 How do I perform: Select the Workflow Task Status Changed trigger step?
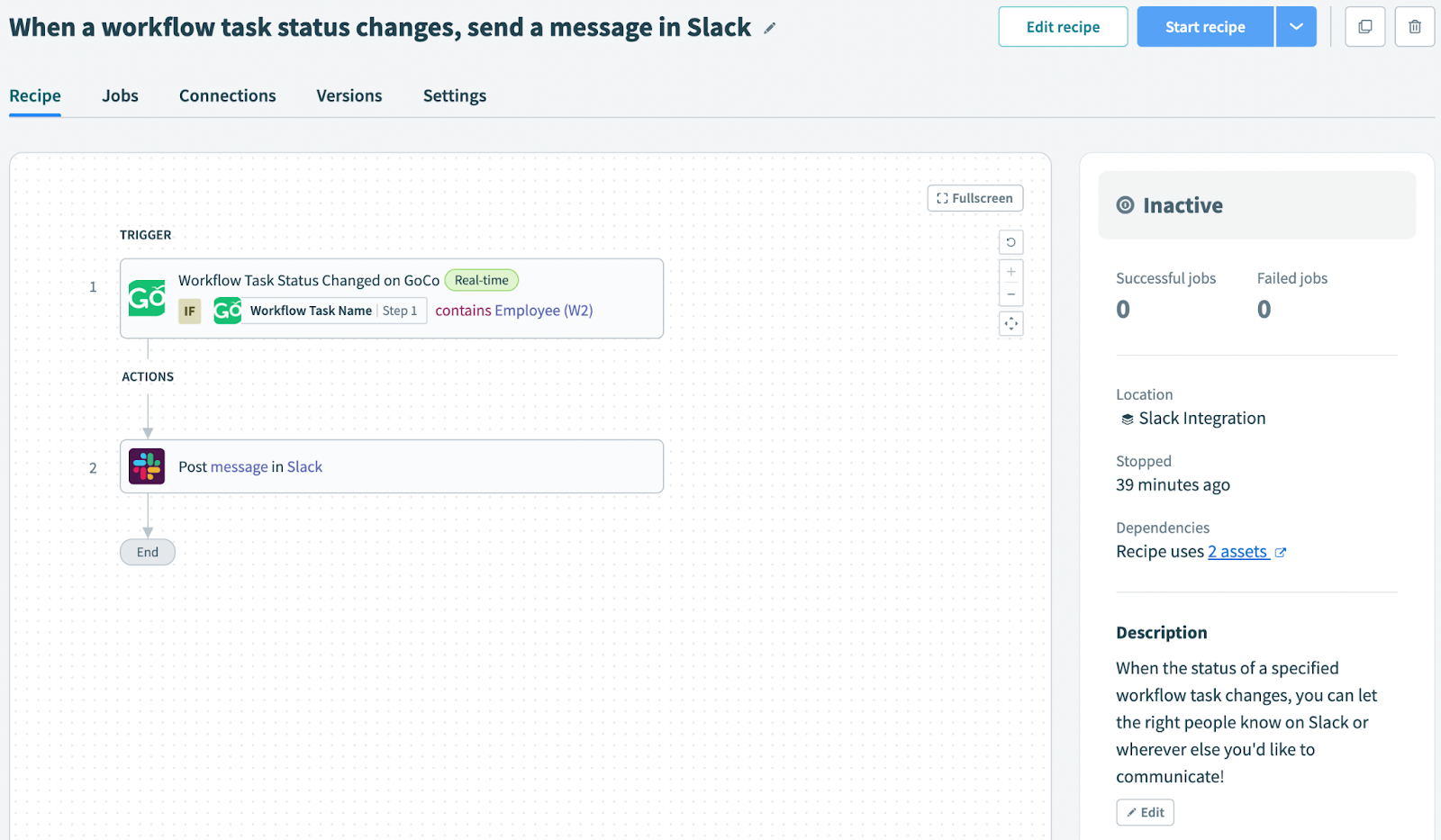tap(392, 298)
